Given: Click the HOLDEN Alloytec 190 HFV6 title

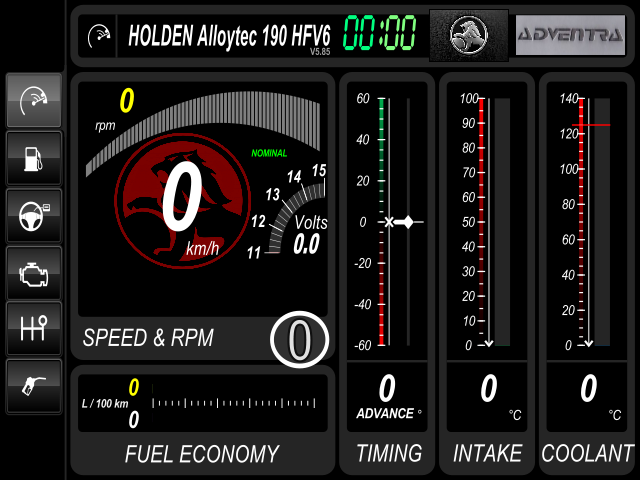Looking at the screenshot, I should 229,36.
